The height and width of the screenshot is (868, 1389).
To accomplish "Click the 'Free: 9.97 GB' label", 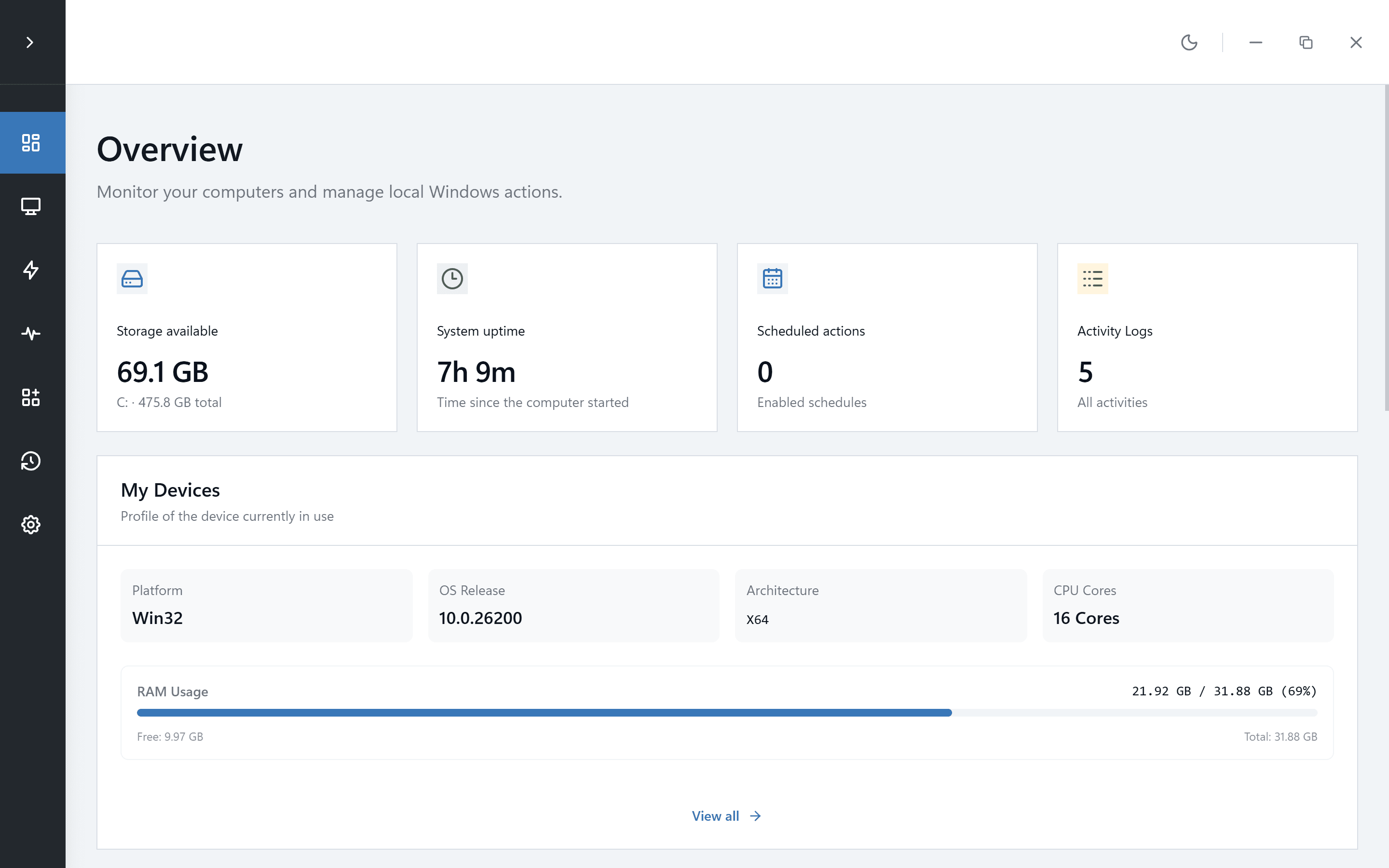I will click(170, 736).
